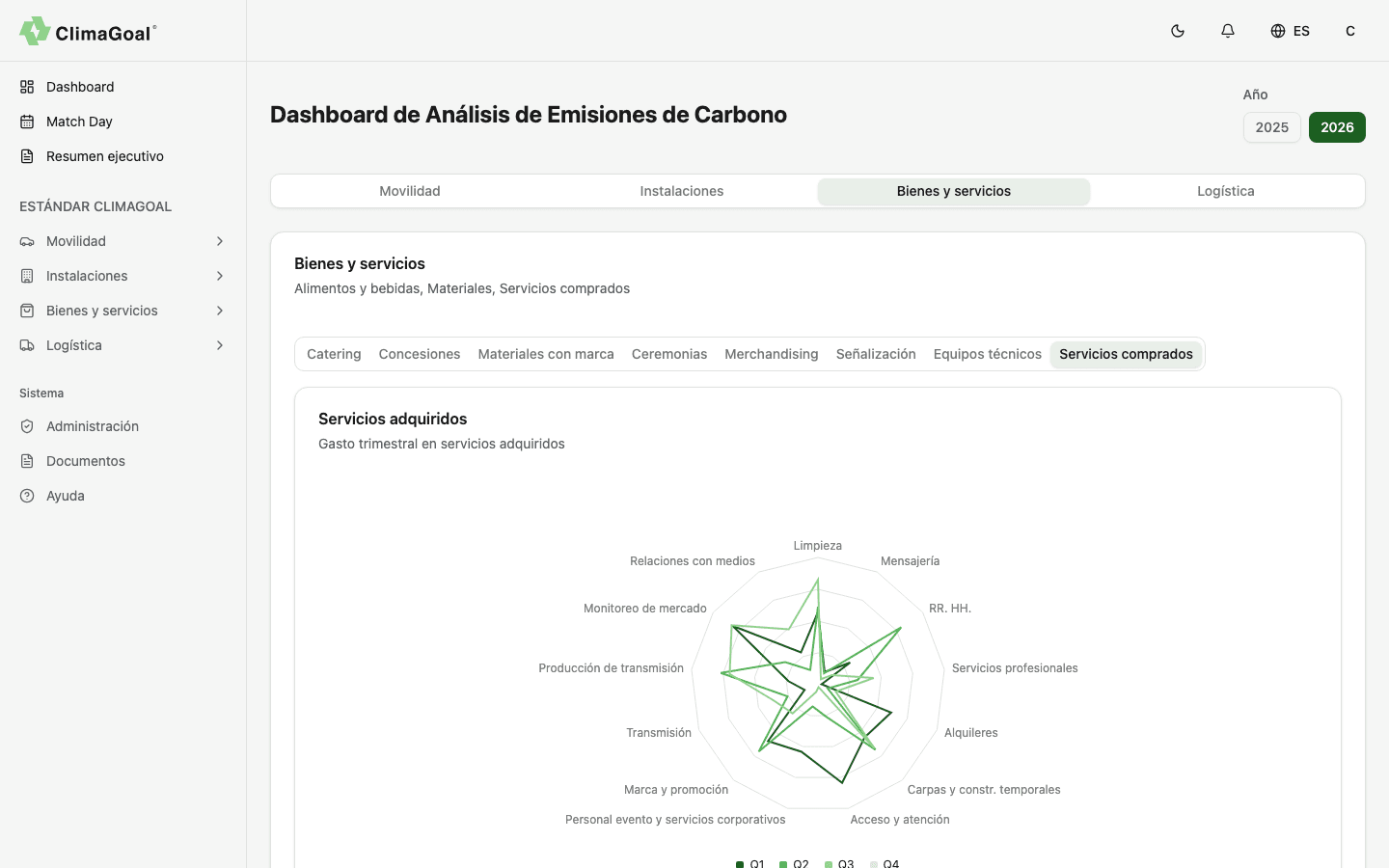1389x868 pixels.
Task: Click the Relaciones con medios label
Action: pos(693,561)
